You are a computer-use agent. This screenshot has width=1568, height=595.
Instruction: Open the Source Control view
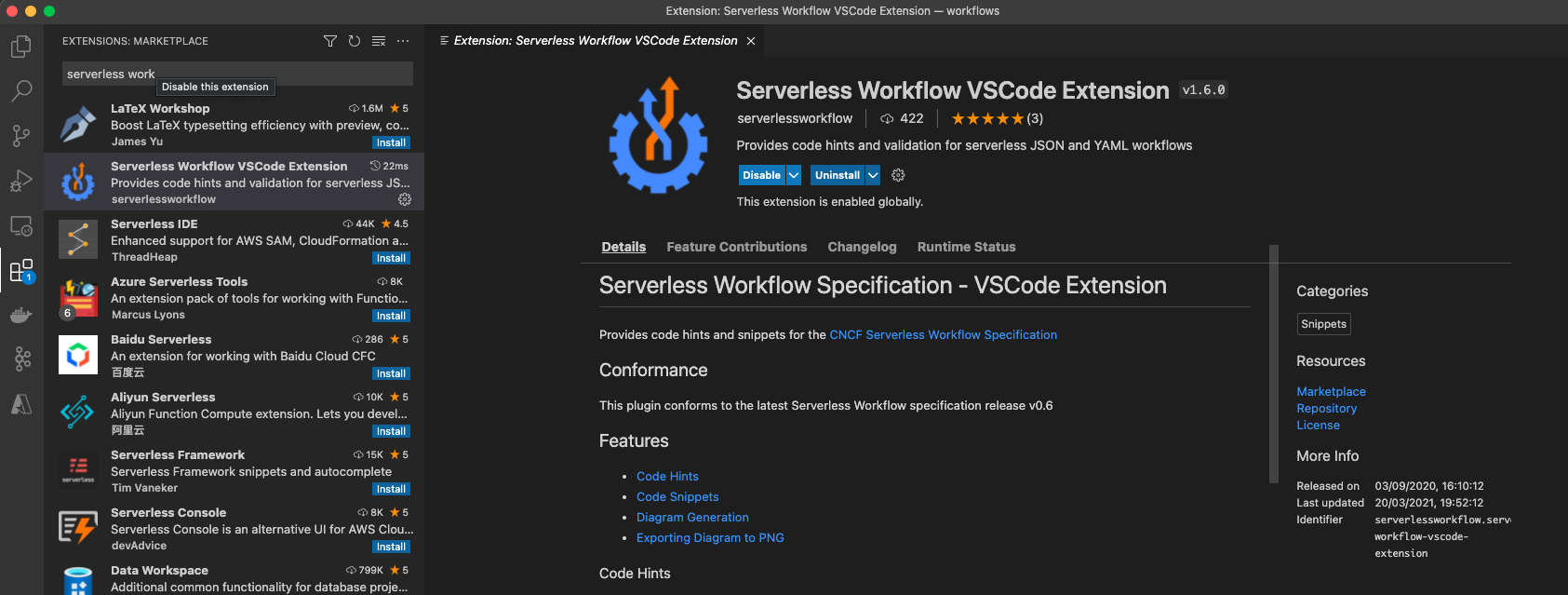20,136
